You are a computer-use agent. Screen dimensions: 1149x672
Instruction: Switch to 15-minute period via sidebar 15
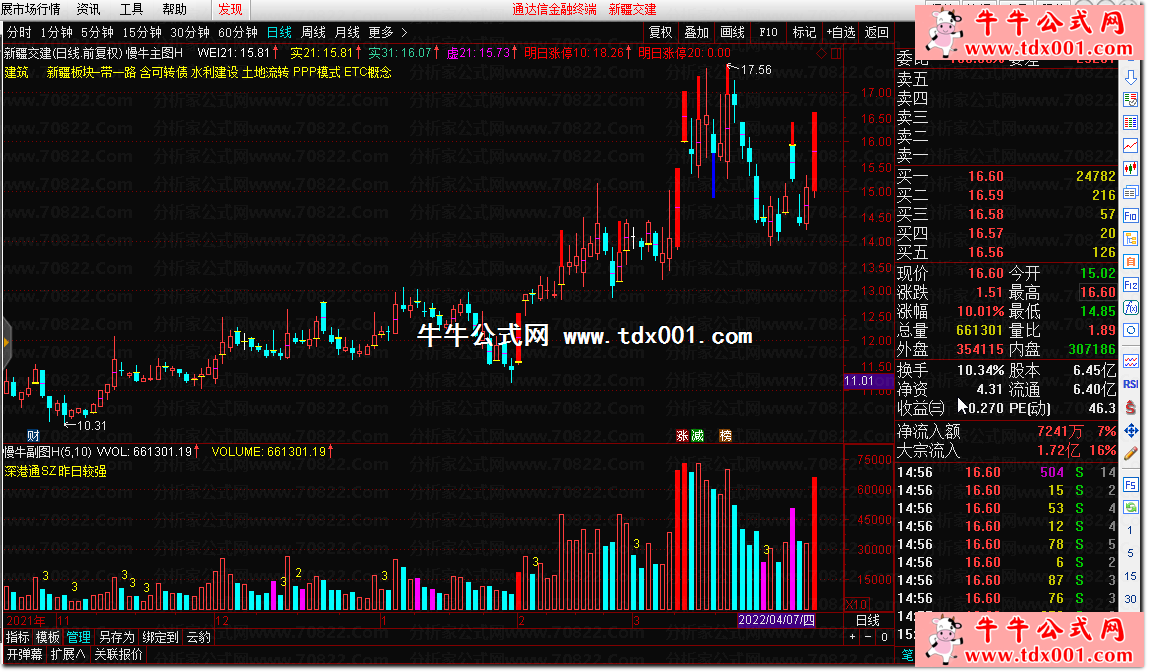(1131, 576)
